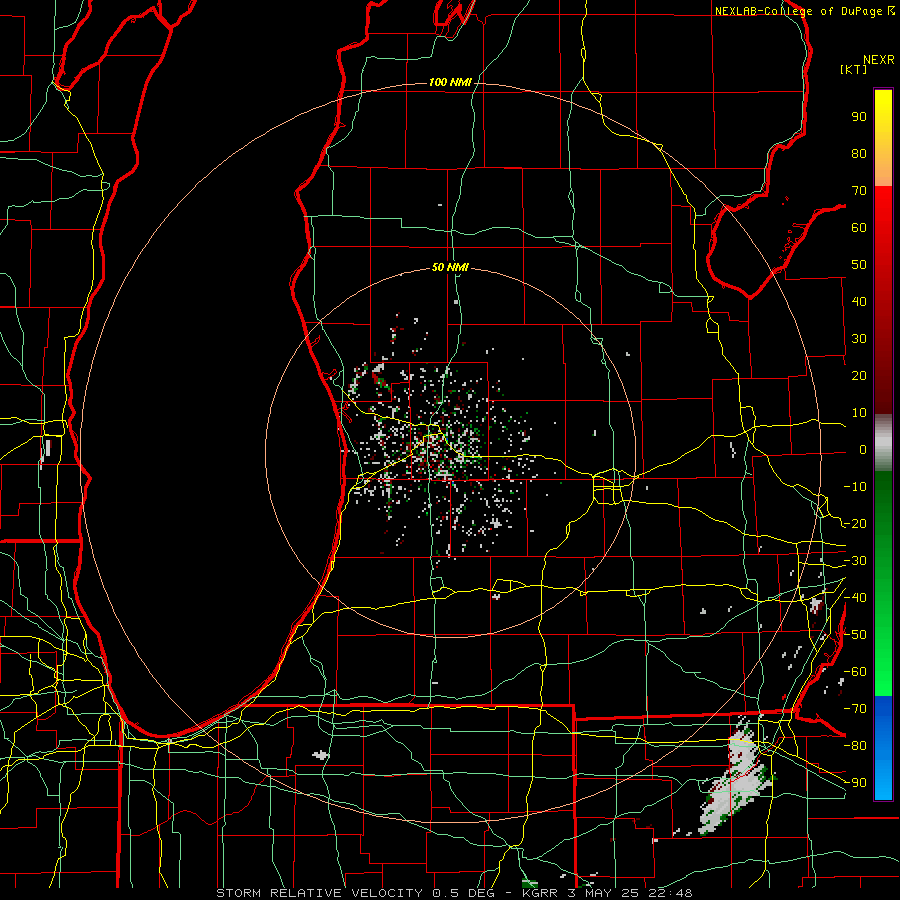The height and width of the screenshot is (900, 900).
Task: Pick the gray zero-velocity segment of the color bar
Action: [x=883, y=443]
